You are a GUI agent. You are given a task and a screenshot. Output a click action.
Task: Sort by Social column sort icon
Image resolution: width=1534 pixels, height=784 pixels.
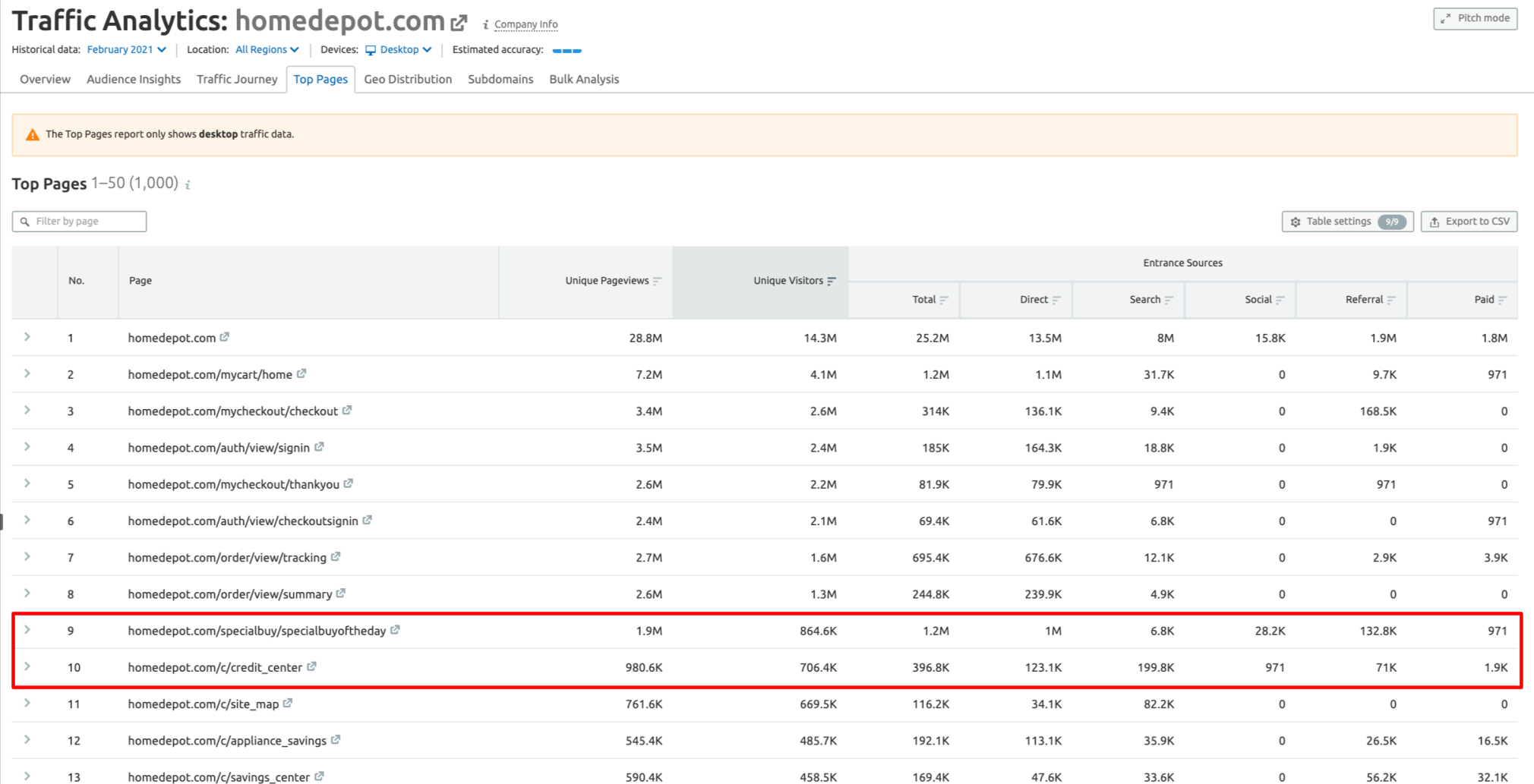coord(1280,300)
